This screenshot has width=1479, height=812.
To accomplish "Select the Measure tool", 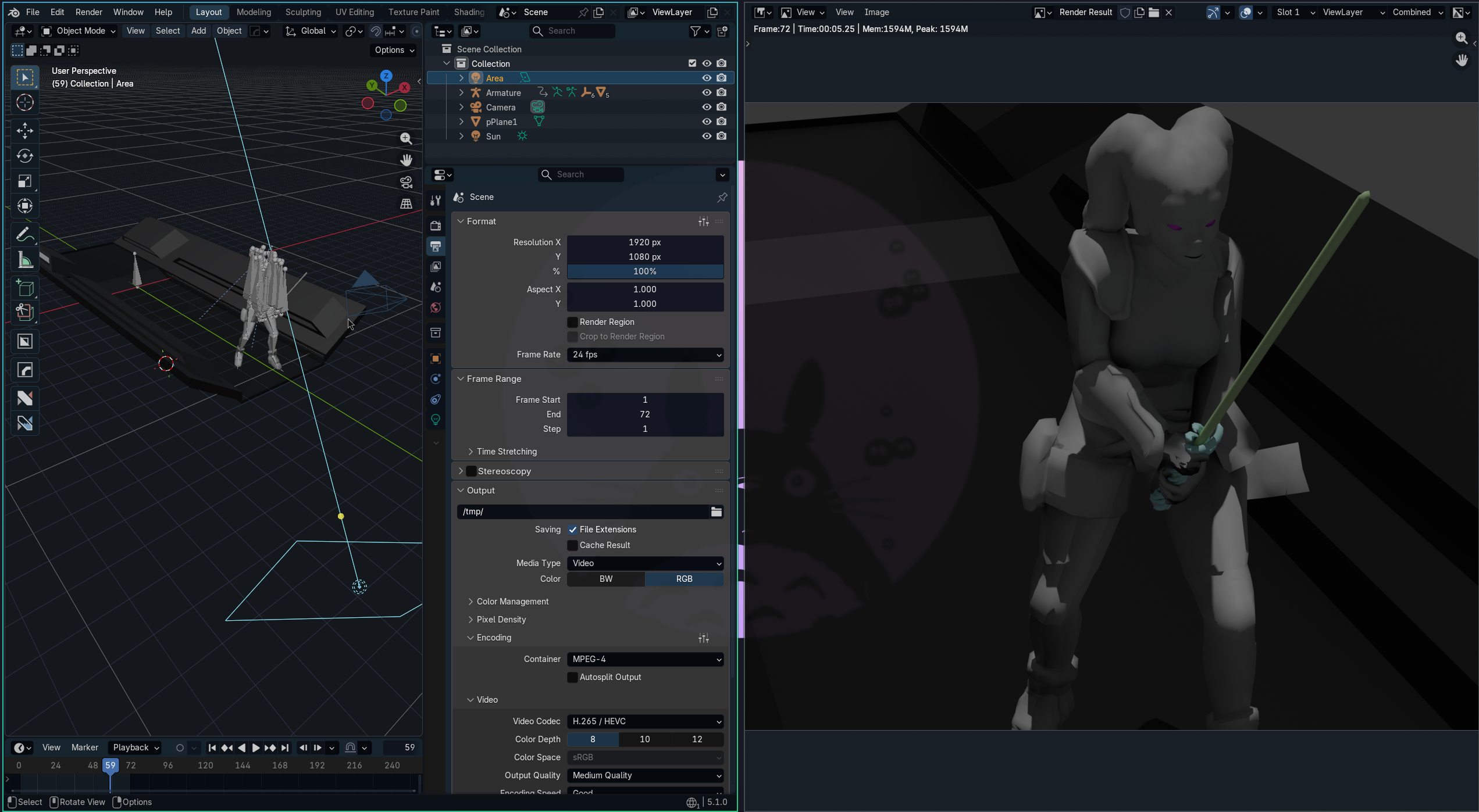I will [x=25, y=260].
